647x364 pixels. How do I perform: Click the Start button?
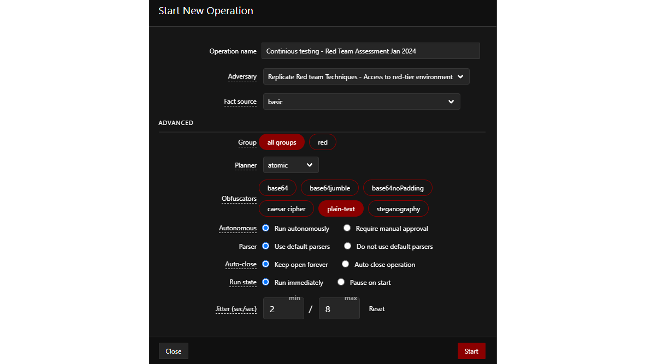pos(471,351)
